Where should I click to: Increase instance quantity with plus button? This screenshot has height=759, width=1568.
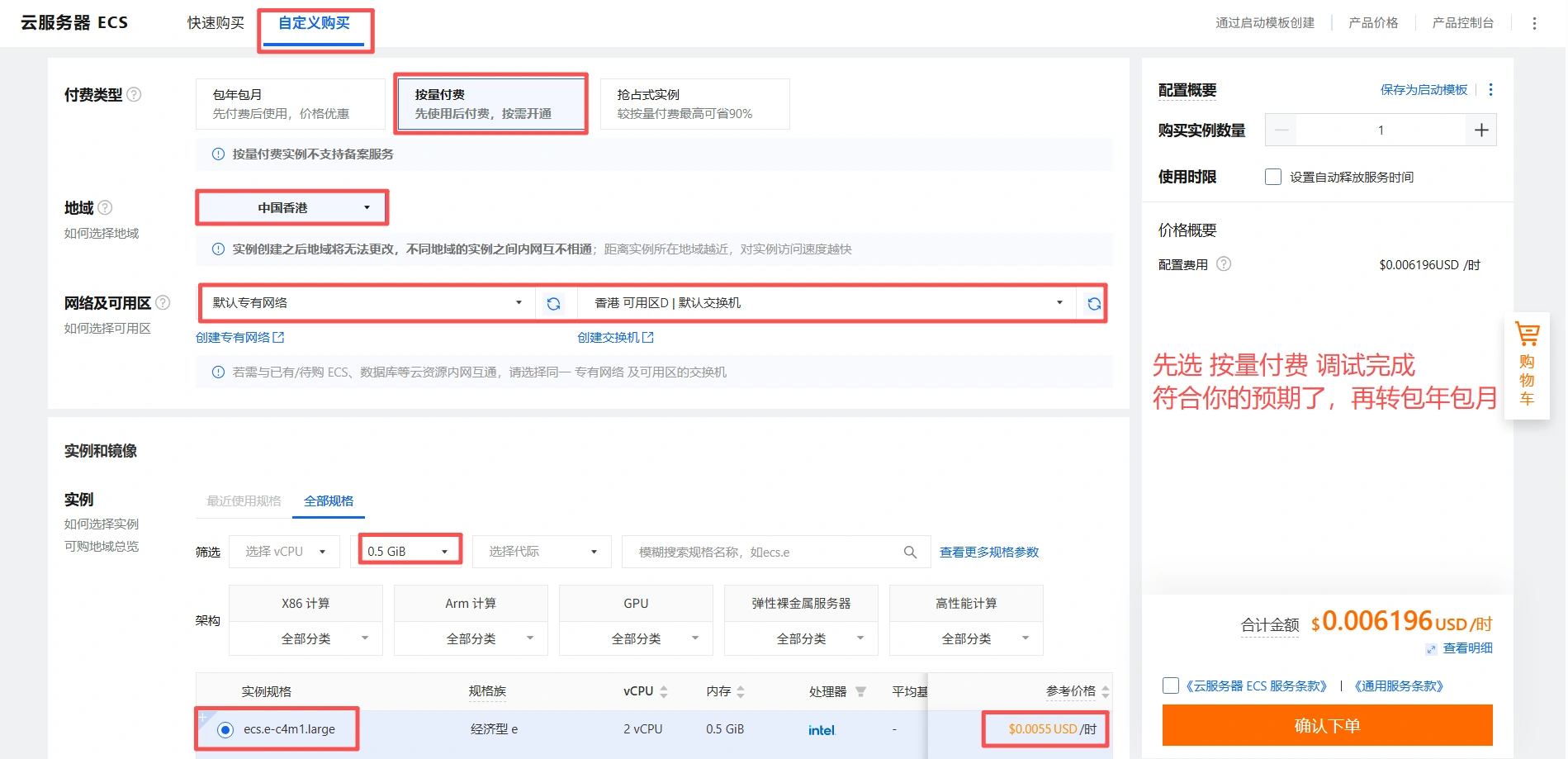click(x=1481, y=130)
